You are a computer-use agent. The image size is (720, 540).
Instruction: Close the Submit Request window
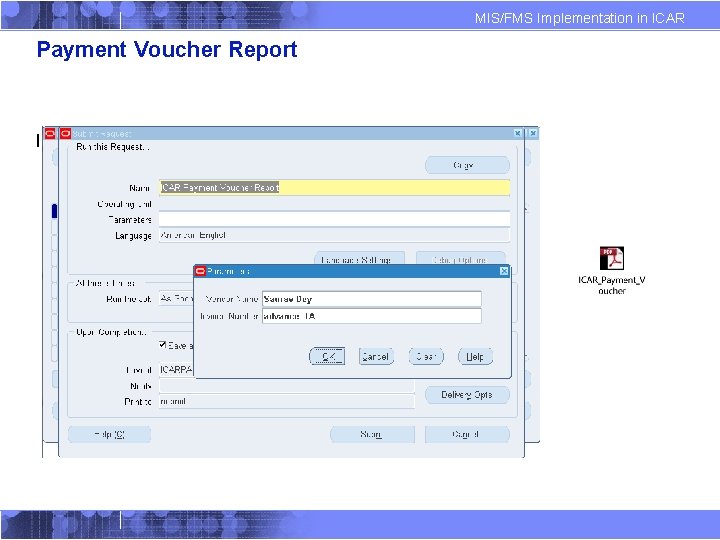[518, 133]
